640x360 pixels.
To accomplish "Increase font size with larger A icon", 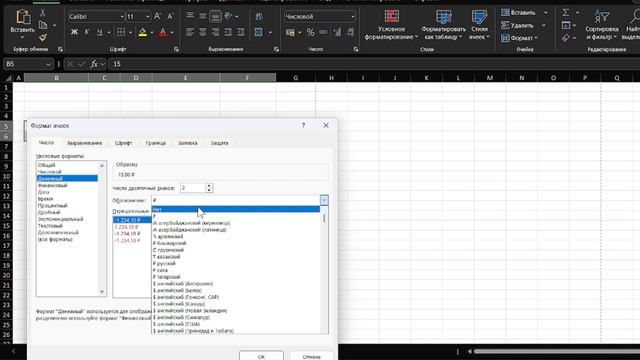I will pos(158,17).
